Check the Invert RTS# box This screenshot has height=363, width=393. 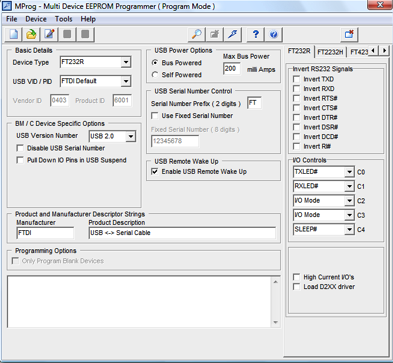coord(296,98)
